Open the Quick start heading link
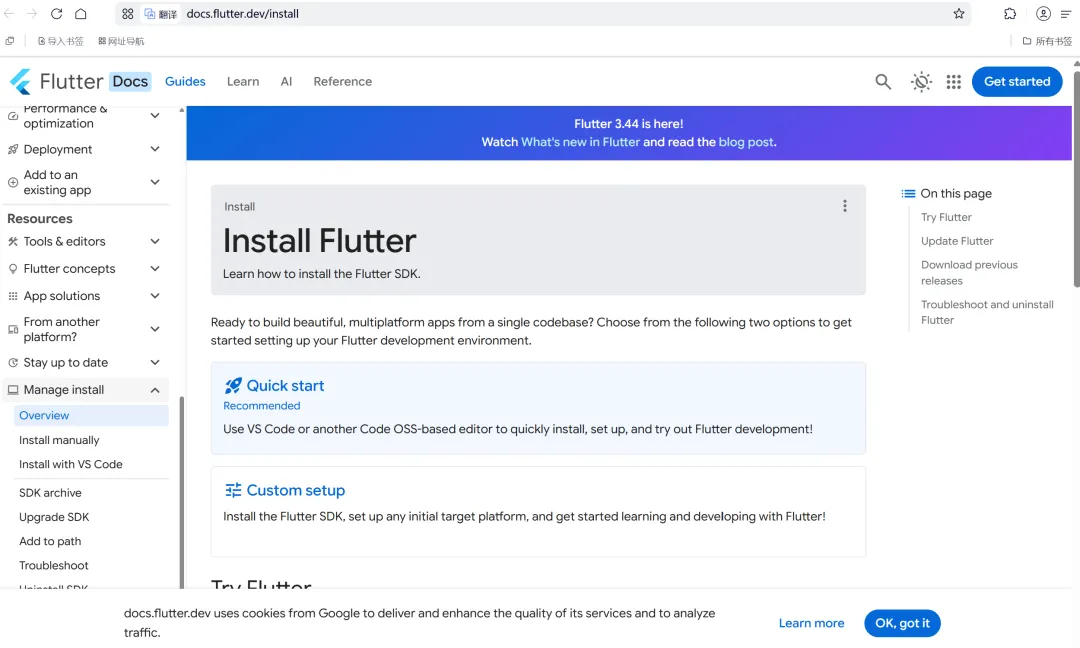 coord(285,386)
